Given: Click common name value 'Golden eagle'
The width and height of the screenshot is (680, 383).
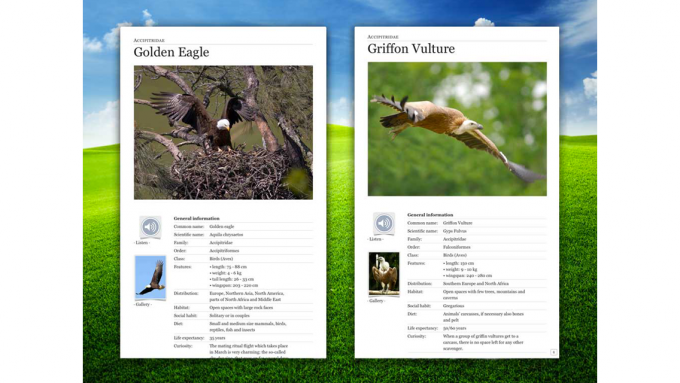Looking at the screenshot, I should point(222,226).
